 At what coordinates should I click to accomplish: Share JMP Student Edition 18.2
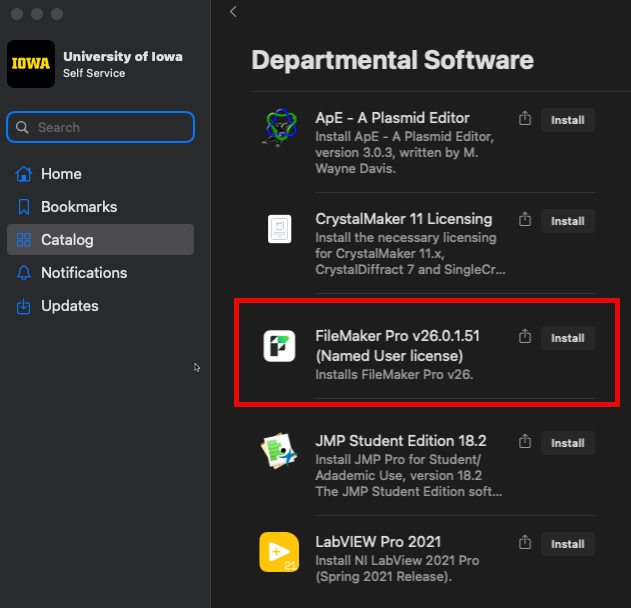525,441
